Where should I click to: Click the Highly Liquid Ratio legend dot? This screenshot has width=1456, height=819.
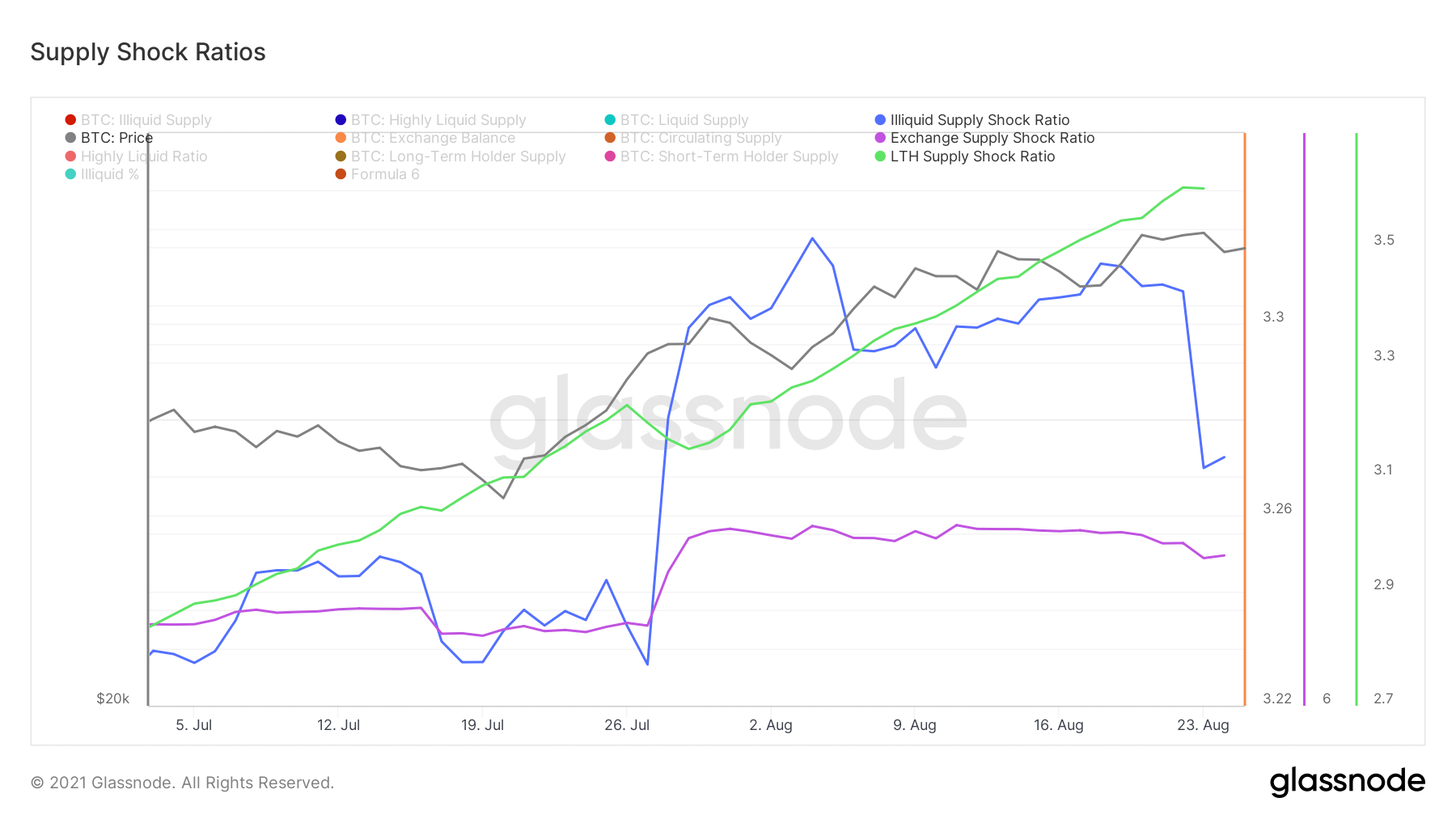[70, 156]
